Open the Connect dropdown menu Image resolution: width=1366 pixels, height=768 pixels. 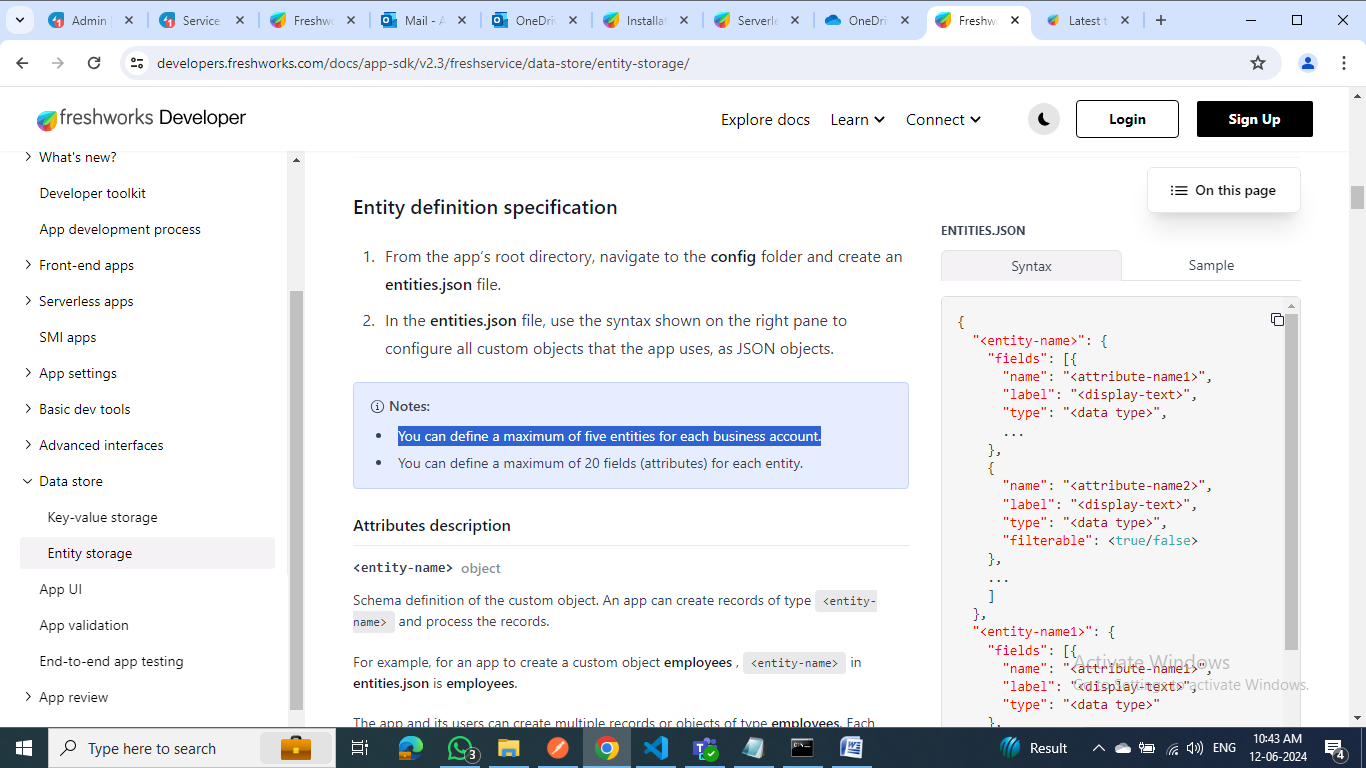(943, 119)
